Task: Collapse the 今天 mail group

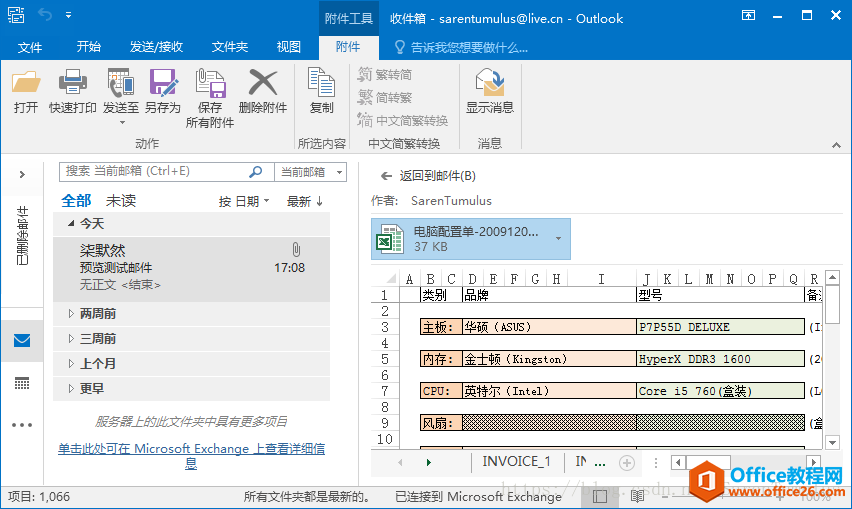Action: pyautogui.click(x=71, y=224)
